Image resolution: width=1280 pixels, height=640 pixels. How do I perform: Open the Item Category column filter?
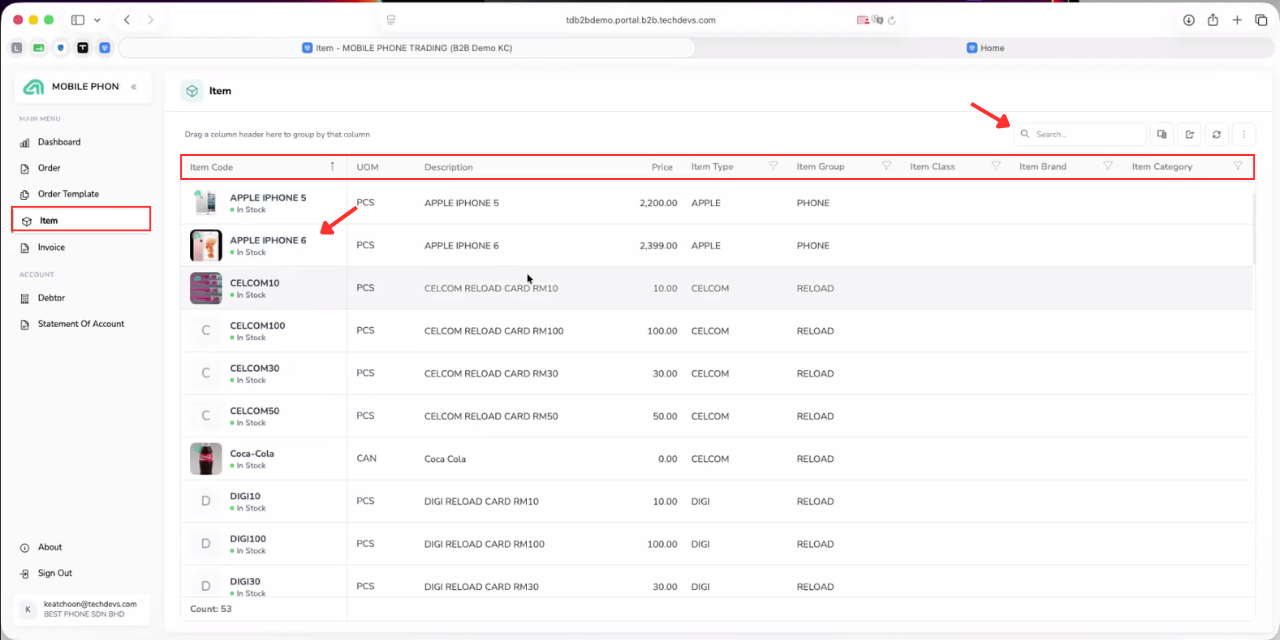(1238, 166)
